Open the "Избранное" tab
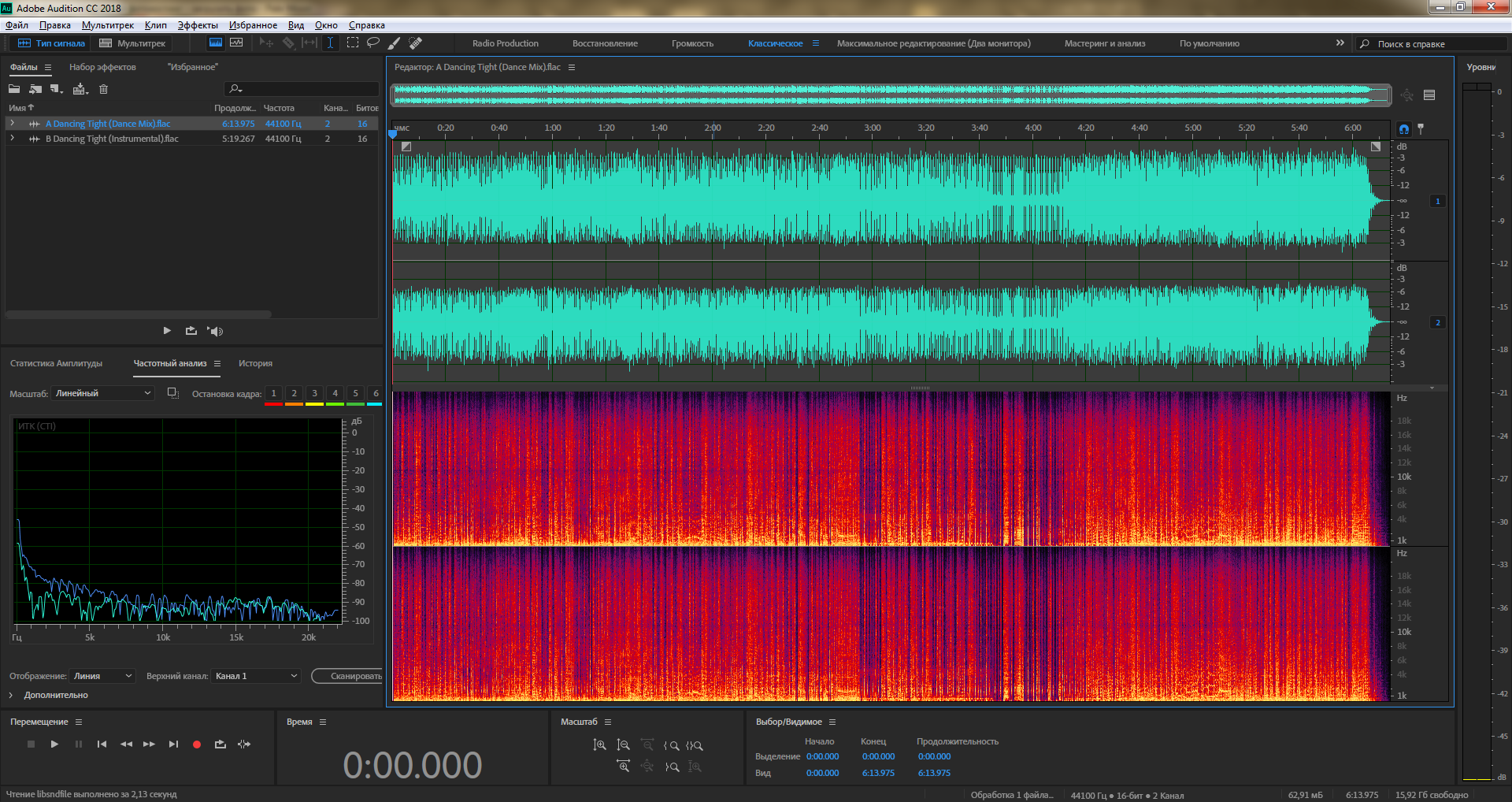The image size is (1512, 802). pos(193,67)
